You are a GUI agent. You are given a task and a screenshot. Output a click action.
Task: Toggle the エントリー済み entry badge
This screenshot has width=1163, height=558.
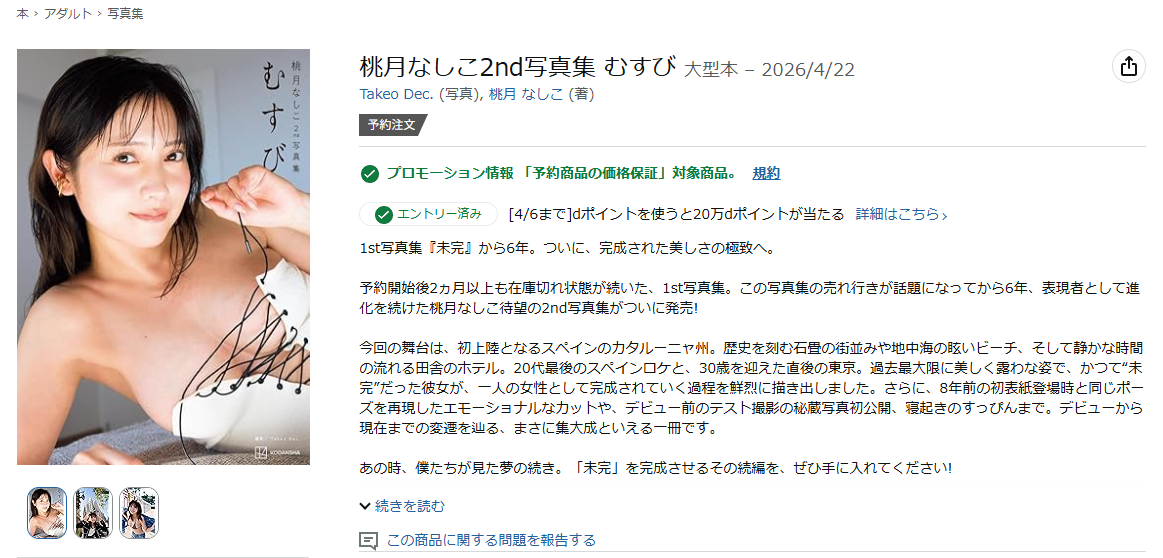coord(428,214)
